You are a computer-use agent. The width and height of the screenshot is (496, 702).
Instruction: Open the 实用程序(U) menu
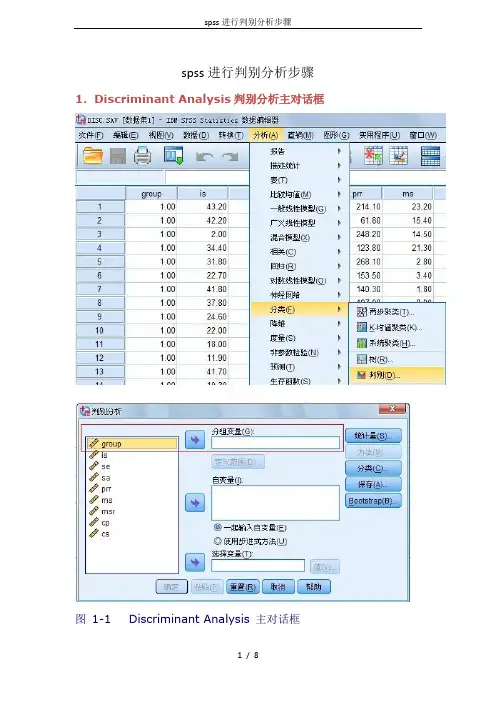coord(379,135)
